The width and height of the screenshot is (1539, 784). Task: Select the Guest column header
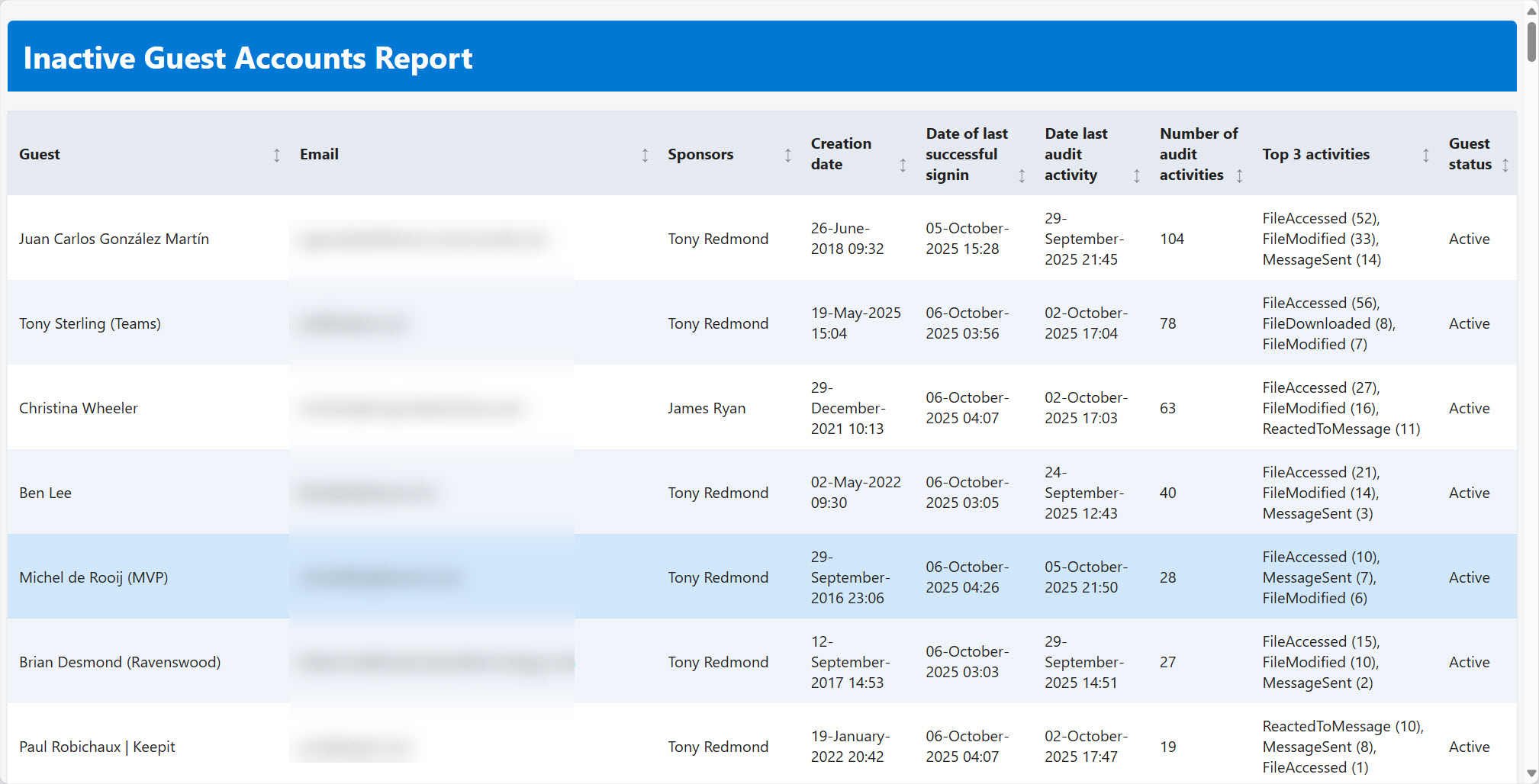[x=40, y=154]
